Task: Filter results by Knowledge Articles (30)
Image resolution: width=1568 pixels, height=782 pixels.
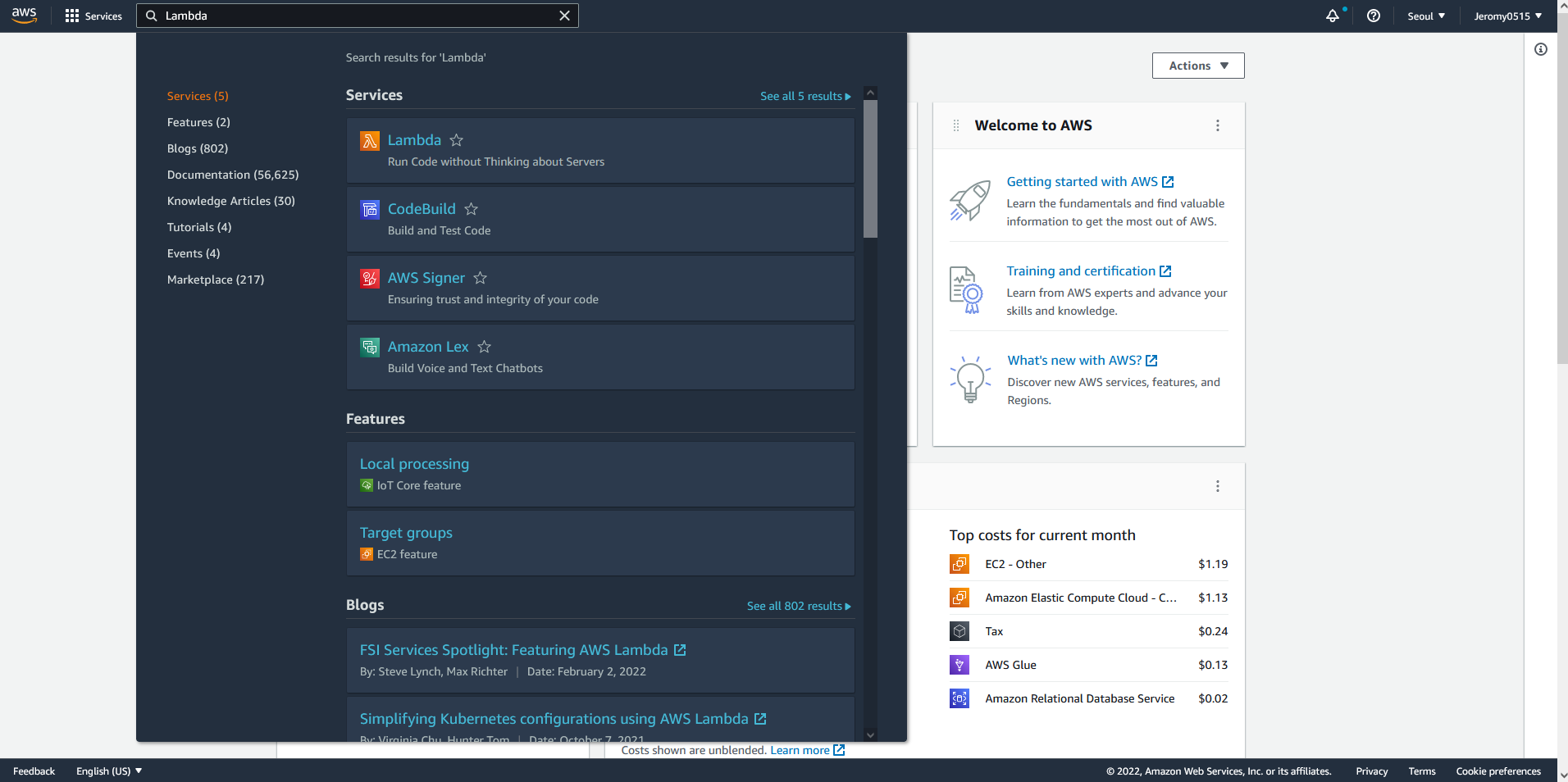Action: click(x=231, y=201)
